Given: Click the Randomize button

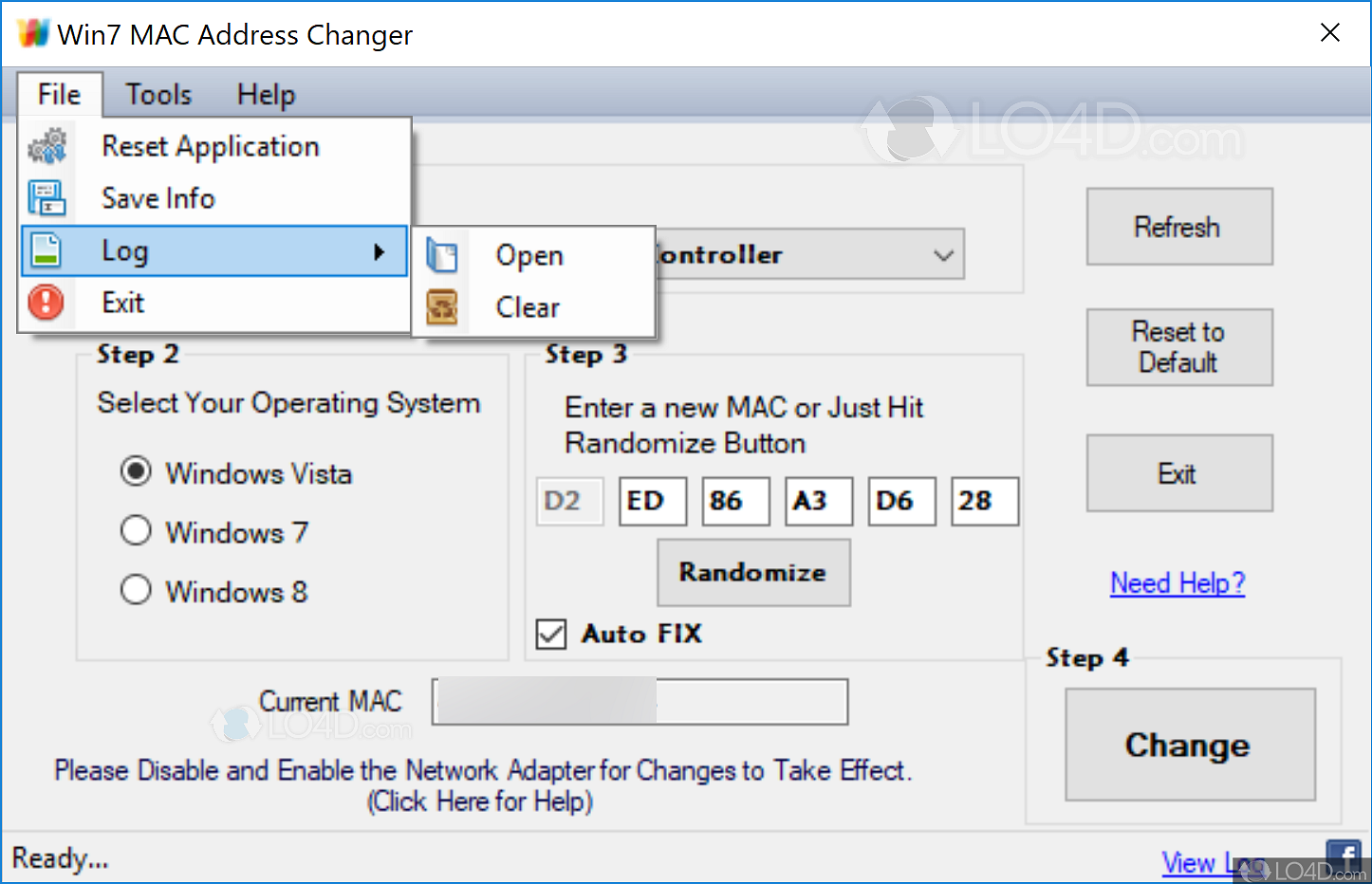Looking at the screenshot, I should tap(753, 573).
